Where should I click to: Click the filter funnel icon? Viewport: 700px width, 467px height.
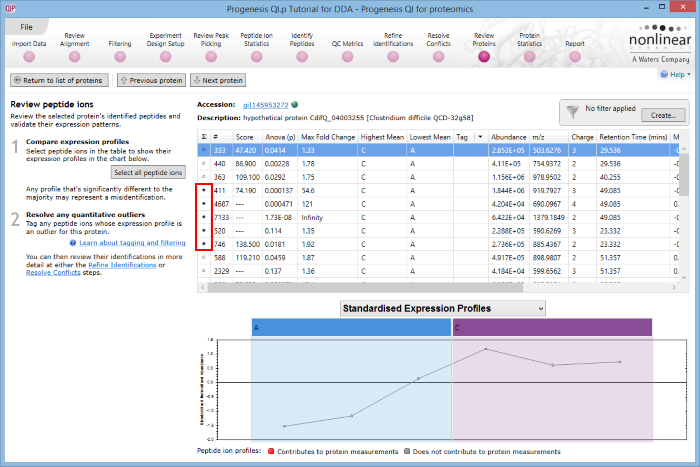point(572,112)
